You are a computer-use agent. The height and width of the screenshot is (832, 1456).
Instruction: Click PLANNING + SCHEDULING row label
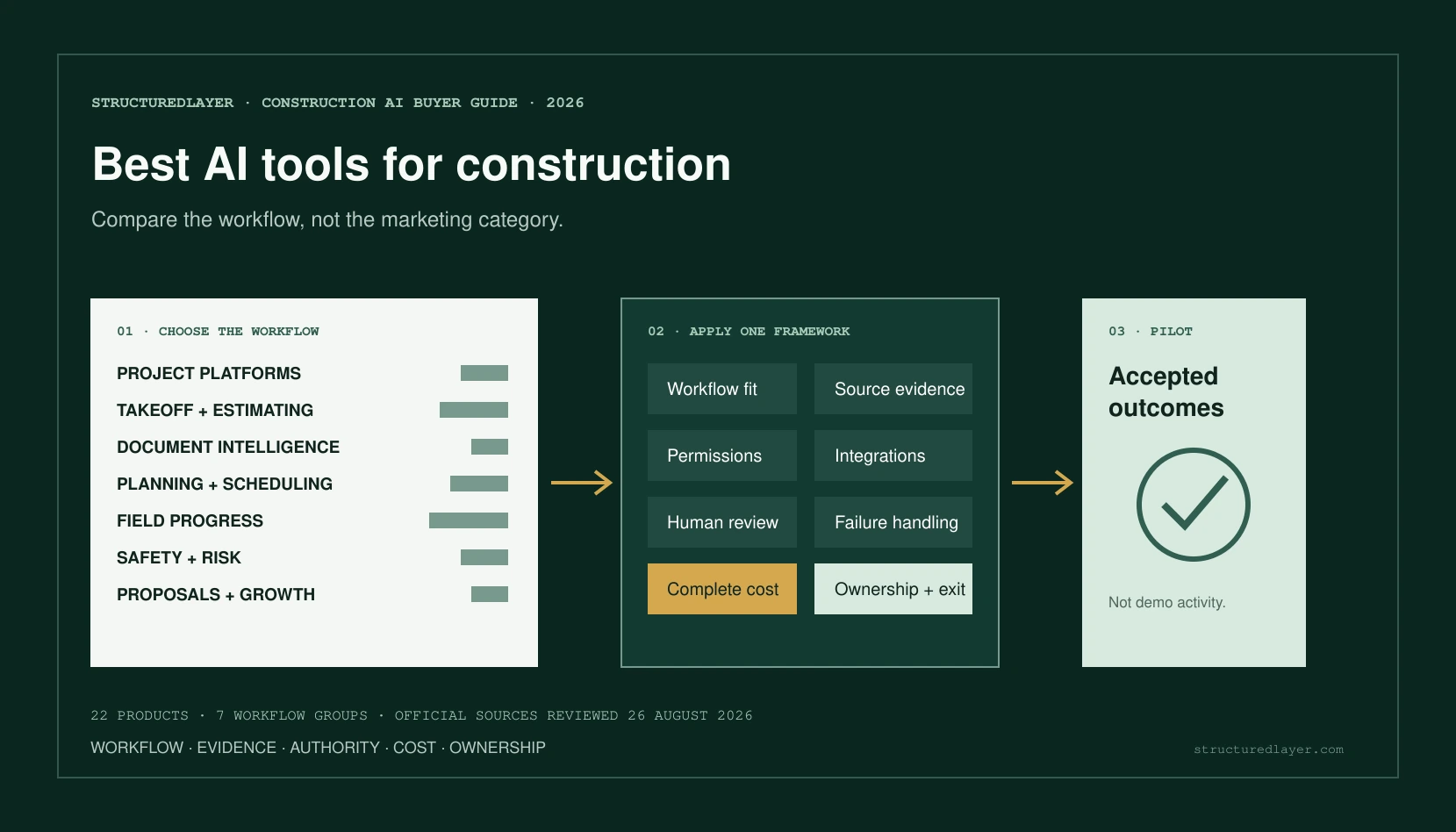point(225,484)
